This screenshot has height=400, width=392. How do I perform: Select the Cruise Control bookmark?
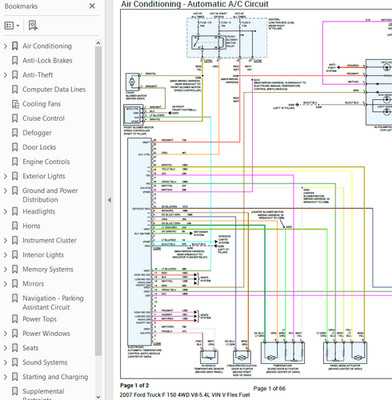coord(43,118)
